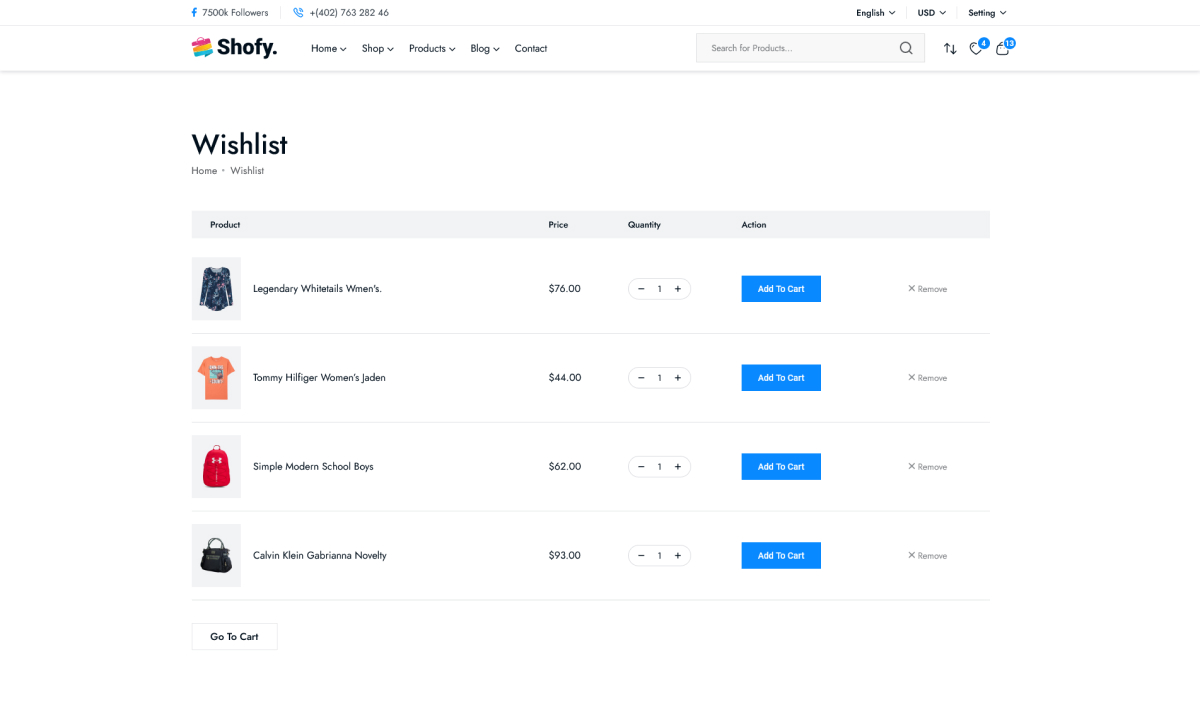Image resolution: width=1200 pixels, height=720 pixels.
Task: Click the Go To Cart button
Action: coord(234,637)
